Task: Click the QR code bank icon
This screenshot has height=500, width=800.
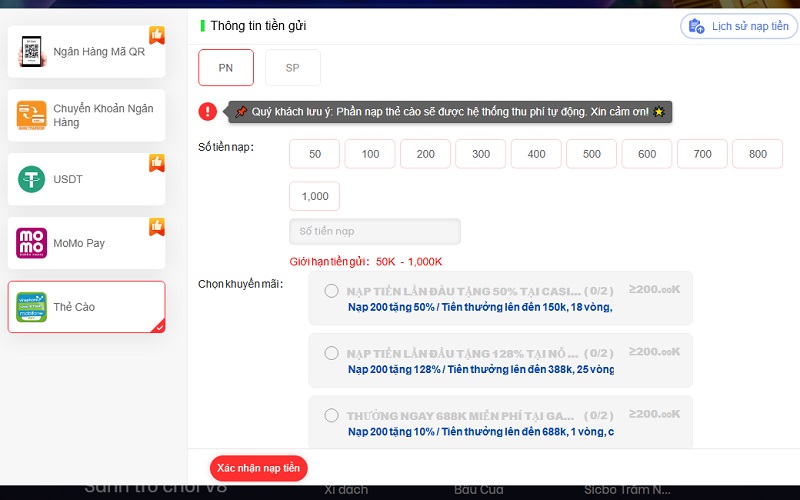Action: click(x=32, y=52)
